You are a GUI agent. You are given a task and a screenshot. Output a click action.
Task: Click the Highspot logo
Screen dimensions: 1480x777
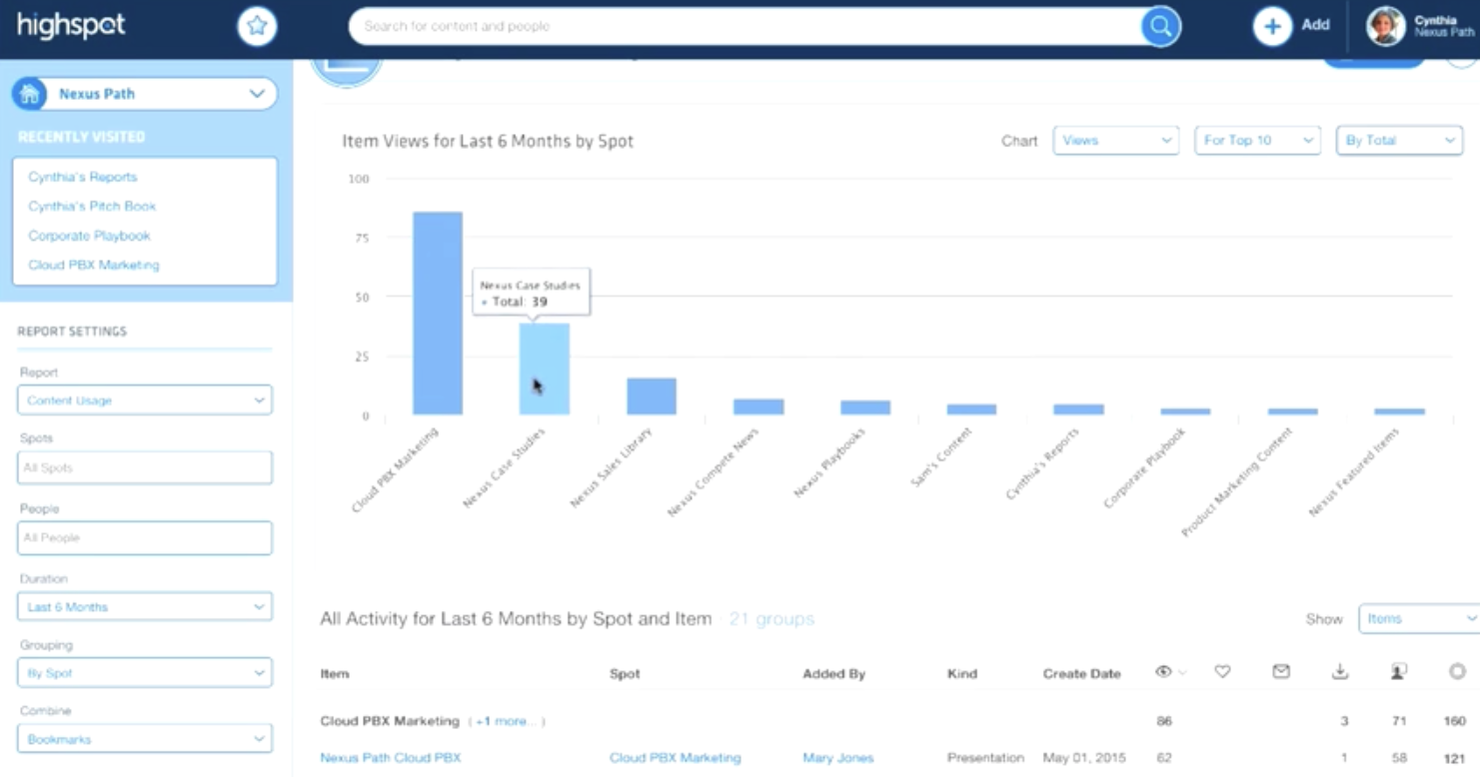[71, 26]
